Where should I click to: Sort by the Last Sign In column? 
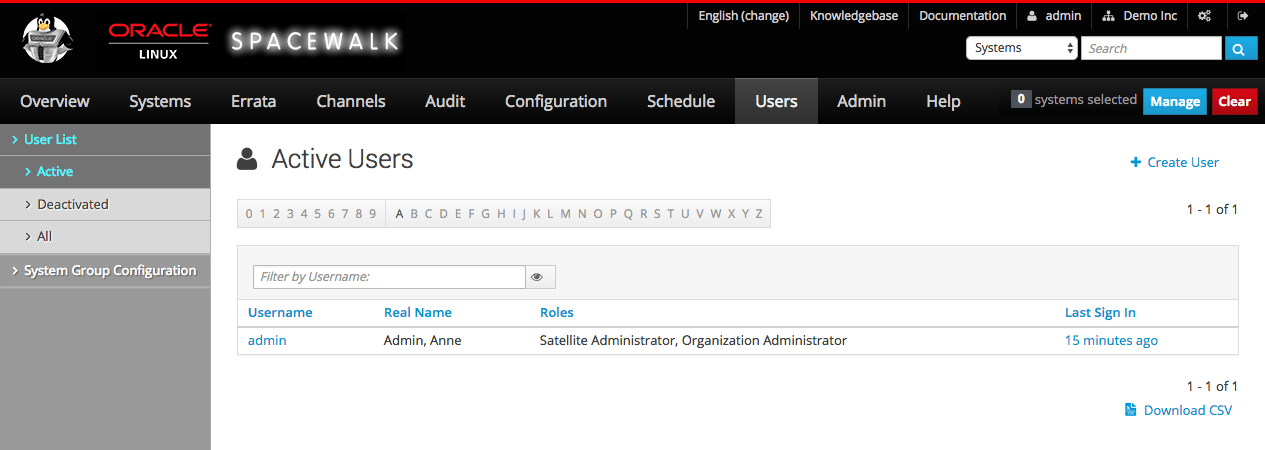(1100, 312)
